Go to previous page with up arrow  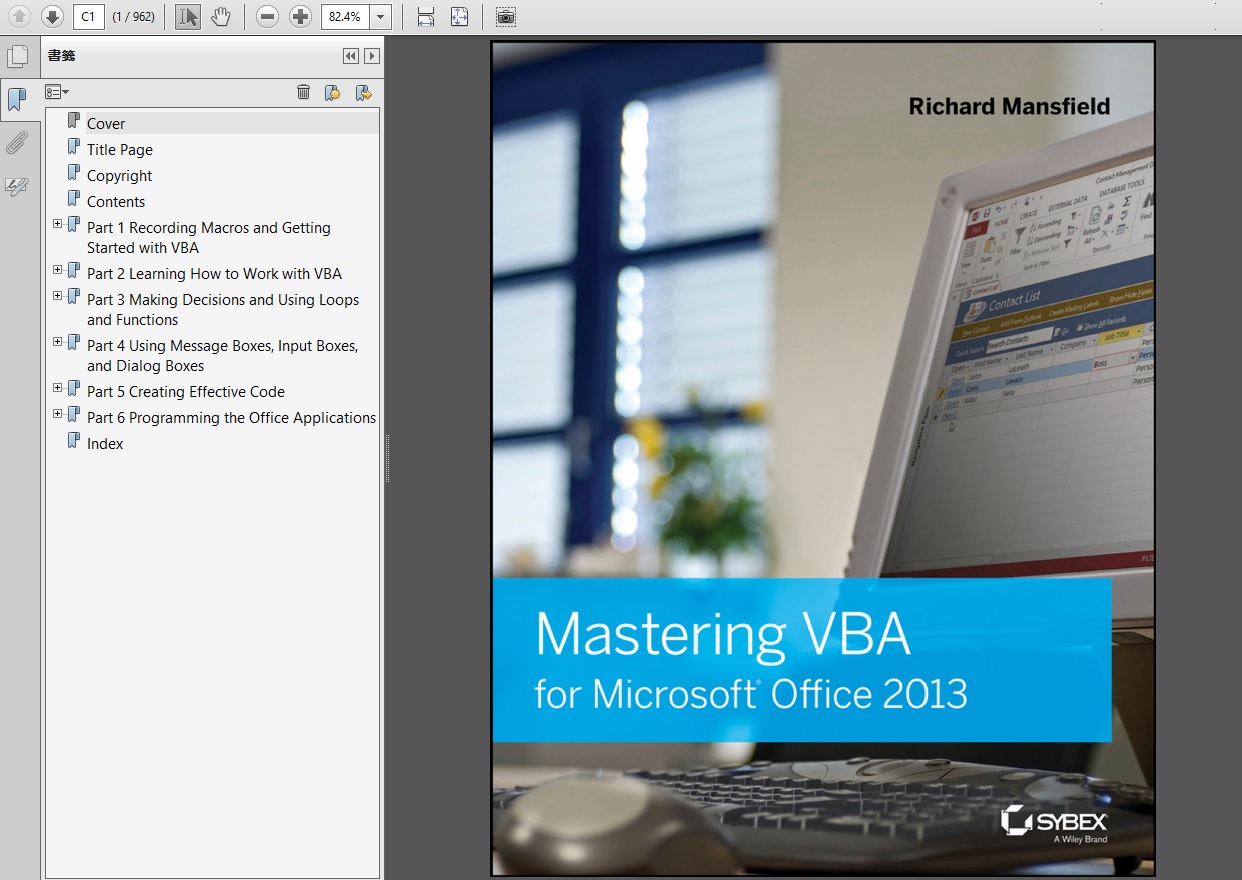[x=20, y=16]
